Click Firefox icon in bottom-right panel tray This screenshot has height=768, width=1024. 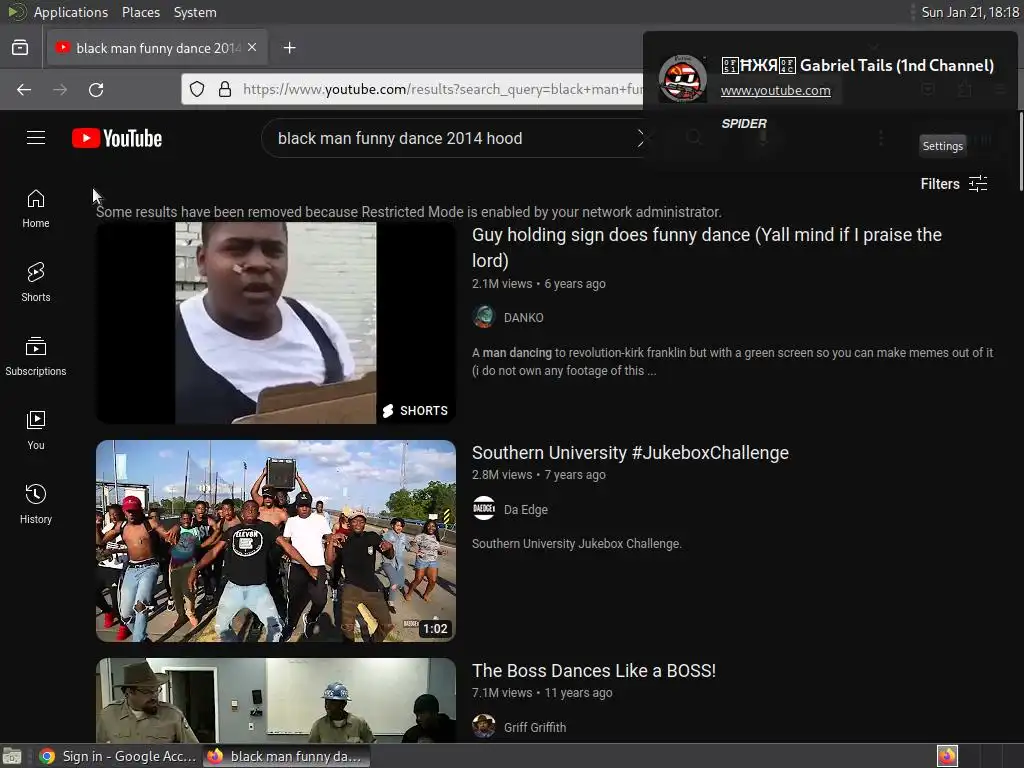pyautogui.click(x=947, y=756)
